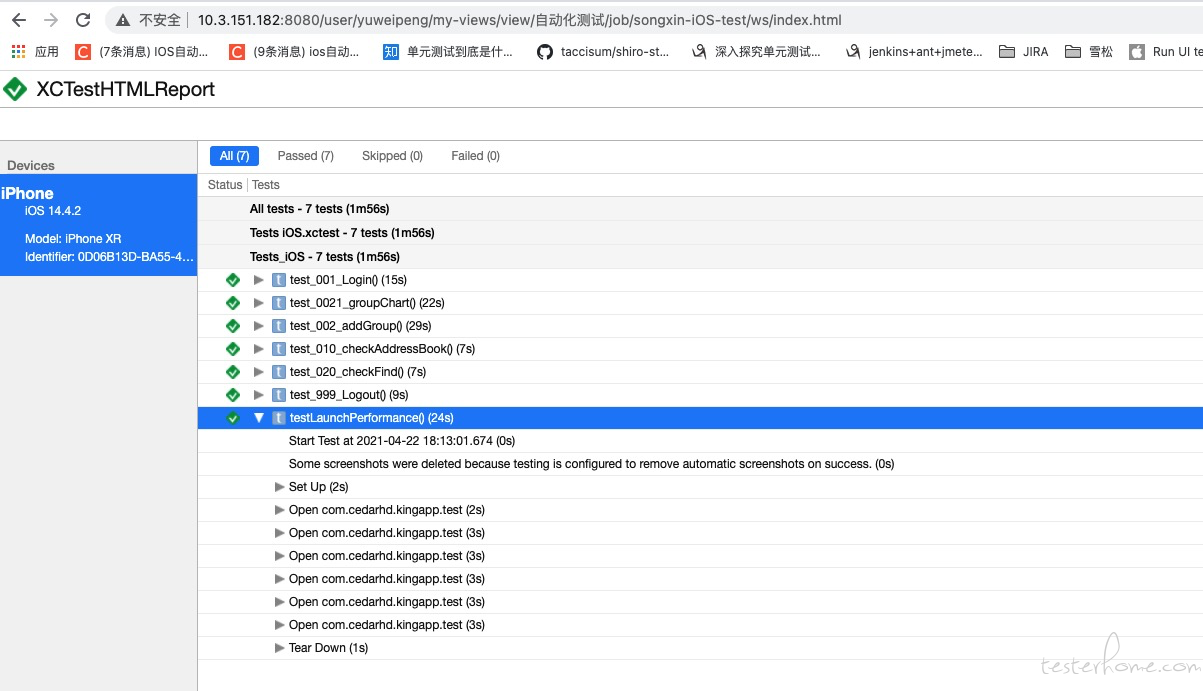This screenshot has height=691, width=1203.
Task: Click the passed status icon for test_010_checkAddressBook()
Action: coord(233,349)
